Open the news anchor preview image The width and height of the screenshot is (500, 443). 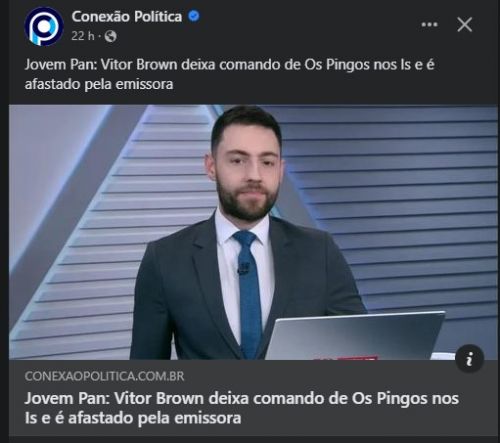253,232
